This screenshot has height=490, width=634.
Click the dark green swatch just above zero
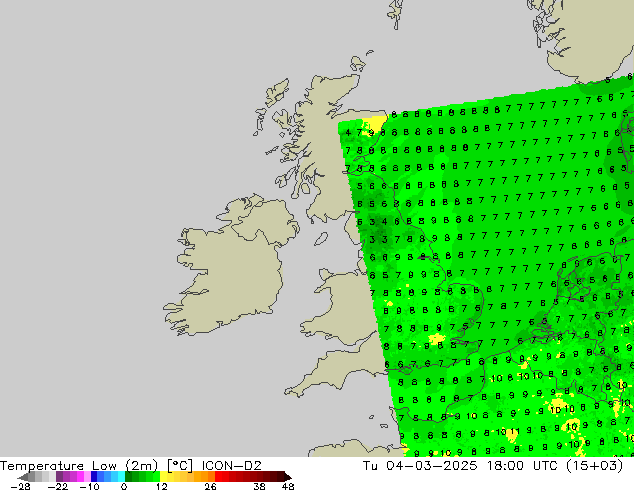(x=128, y=477)
